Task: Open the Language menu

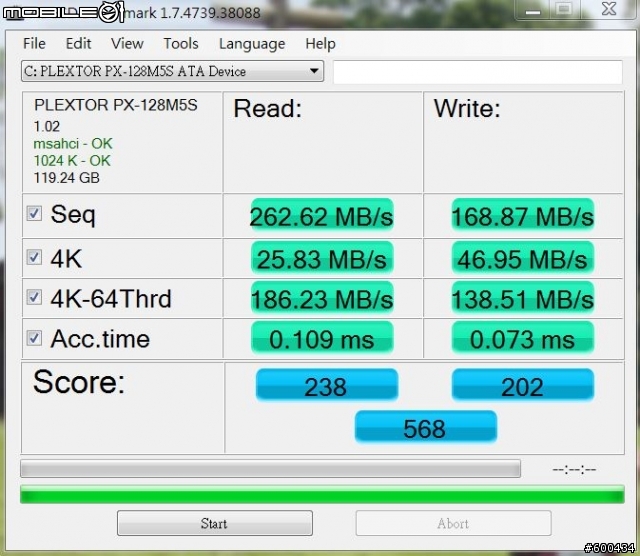Action: (252, 44)
